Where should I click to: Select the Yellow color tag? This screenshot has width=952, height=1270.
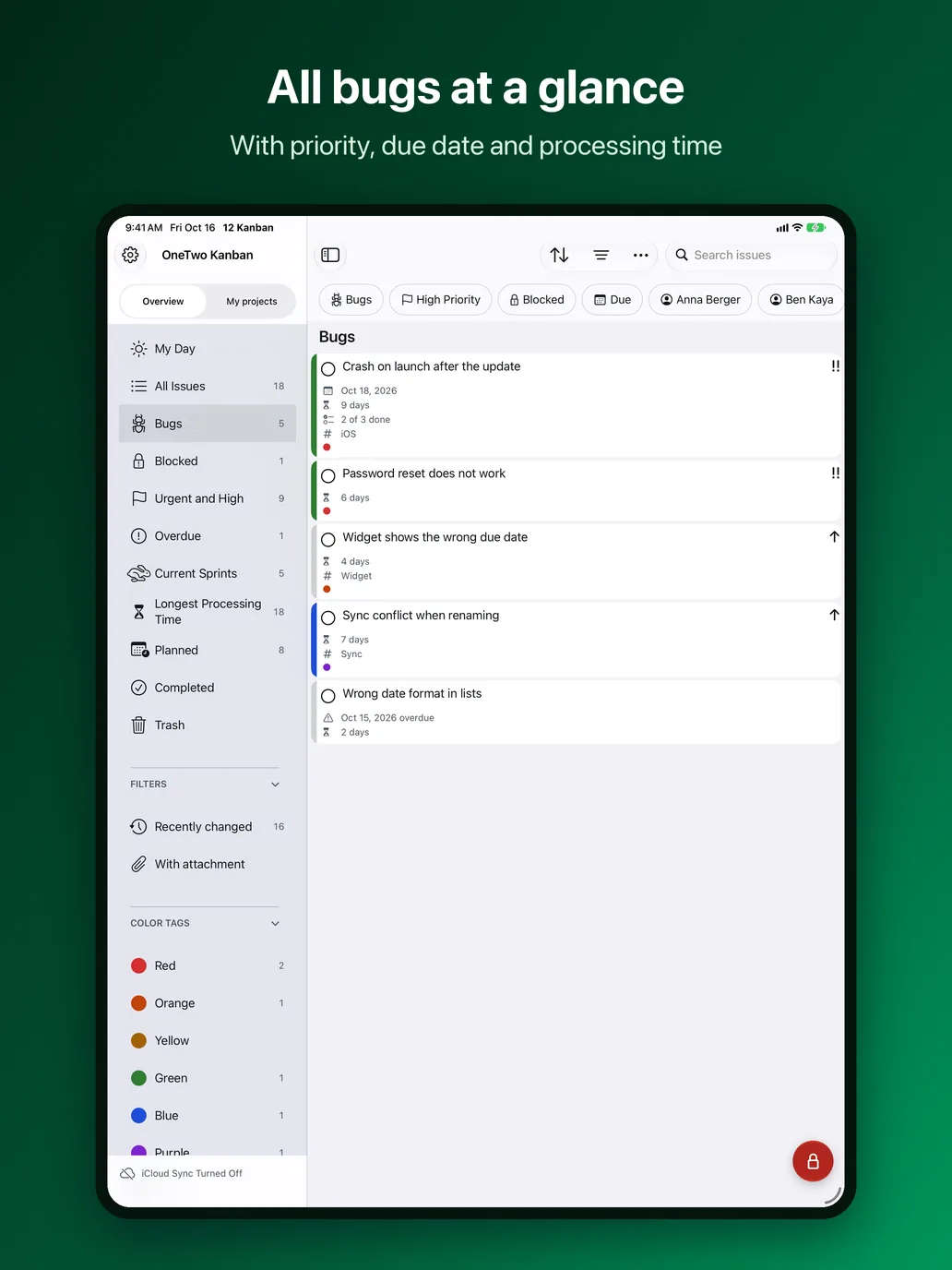coord(208,1040)
